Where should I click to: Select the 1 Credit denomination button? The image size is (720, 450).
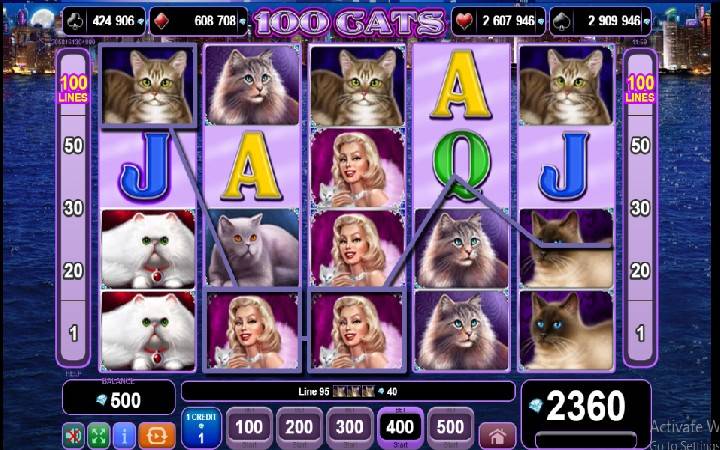(201, 428)
